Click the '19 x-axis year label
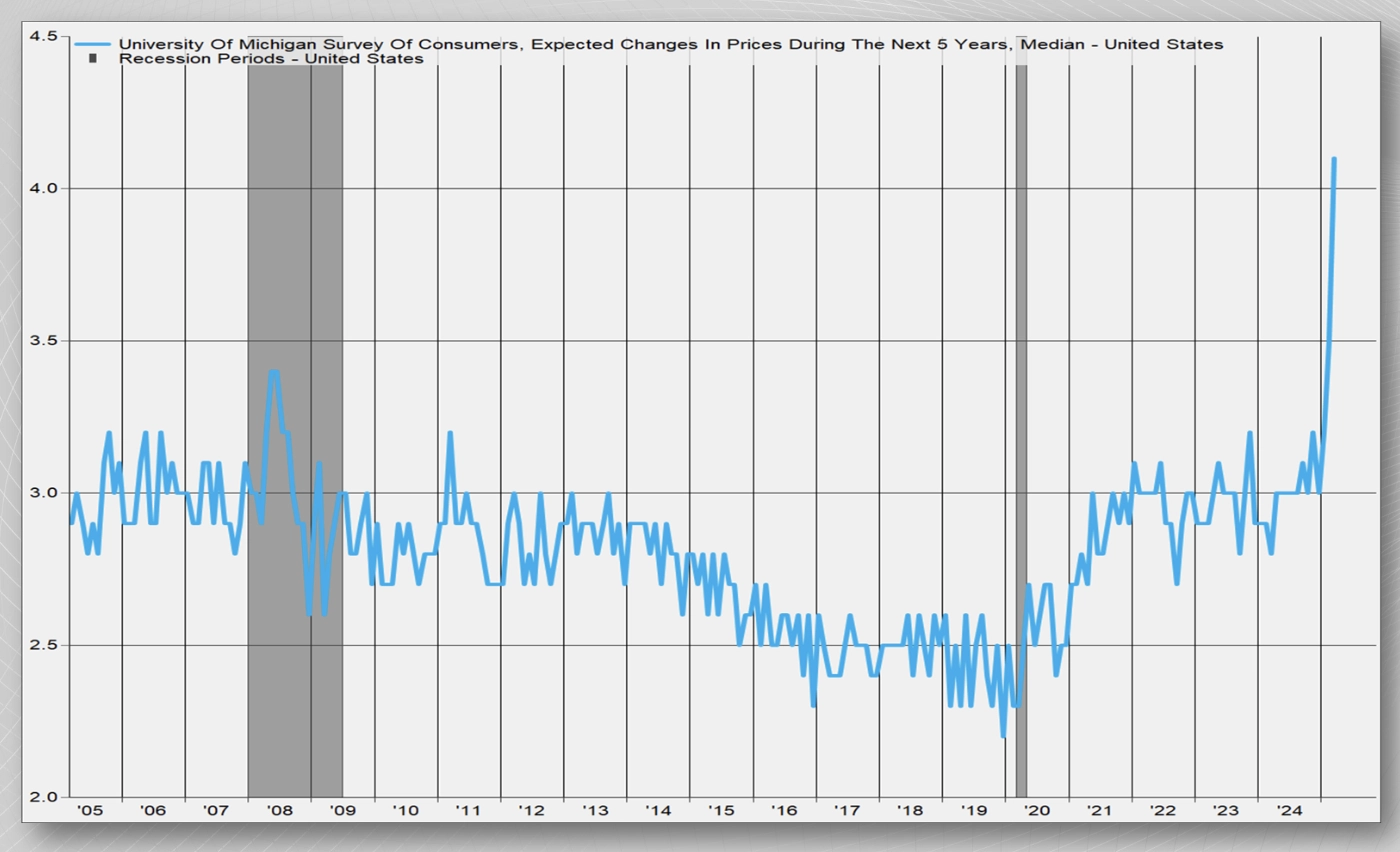Viewport: 1400px width, 852px height. coord(972,811)
